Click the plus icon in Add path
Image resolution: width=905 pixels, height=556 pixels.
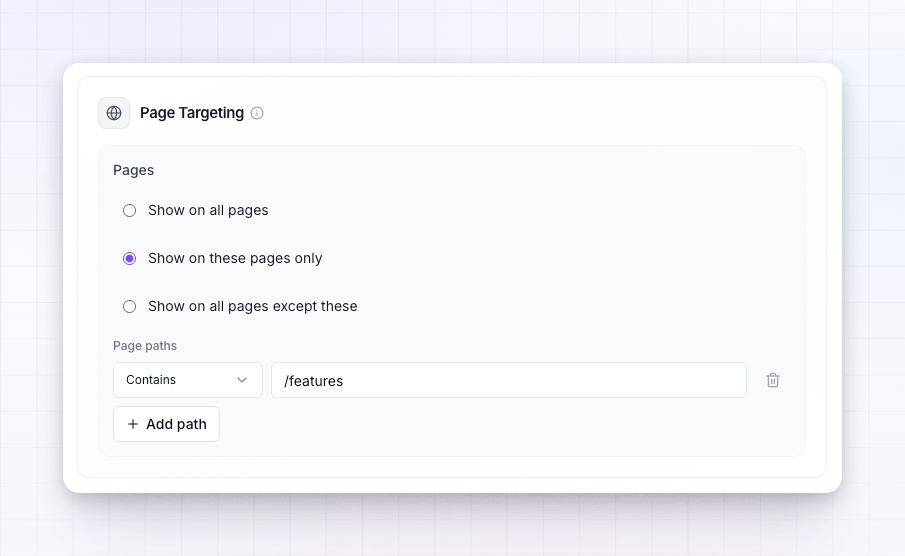(133, 424)
